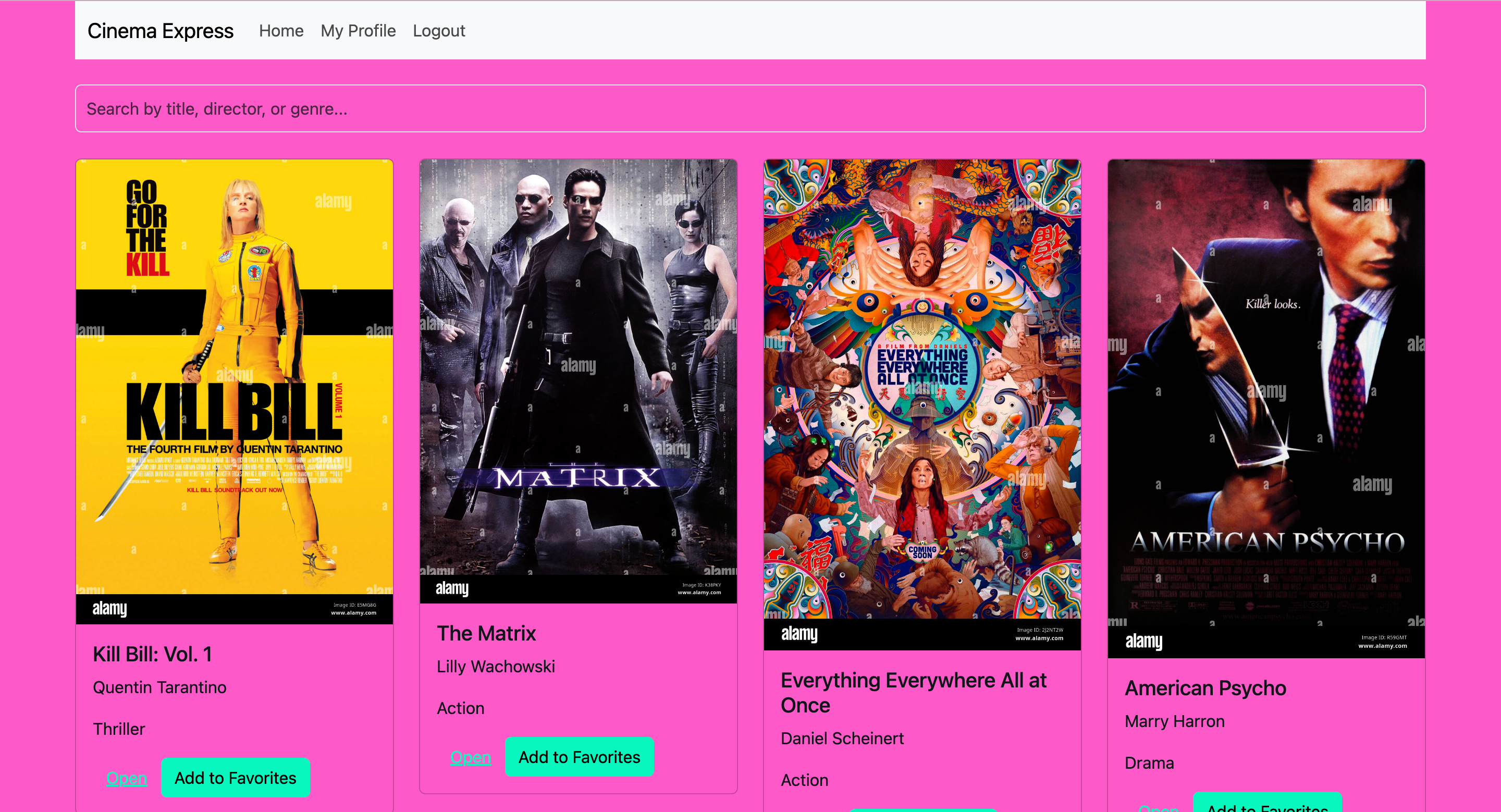Click the American Psycho poster image
1501x812 pixels.
coord(1265,408)
